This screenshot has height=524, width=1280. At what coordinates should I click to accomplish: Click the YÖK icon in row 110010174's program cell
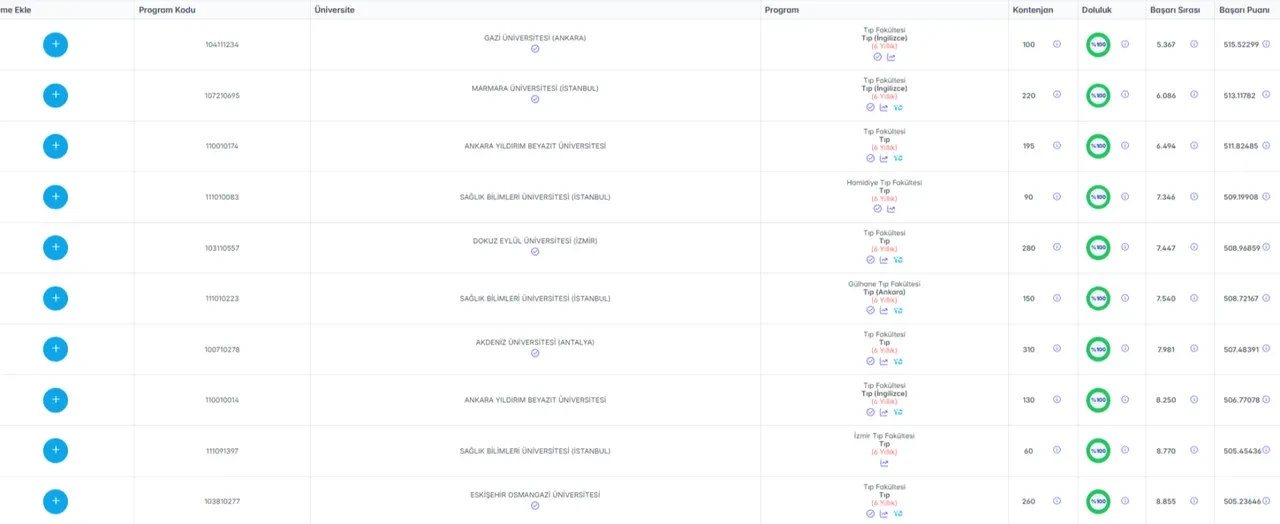[x=898, y=158]
